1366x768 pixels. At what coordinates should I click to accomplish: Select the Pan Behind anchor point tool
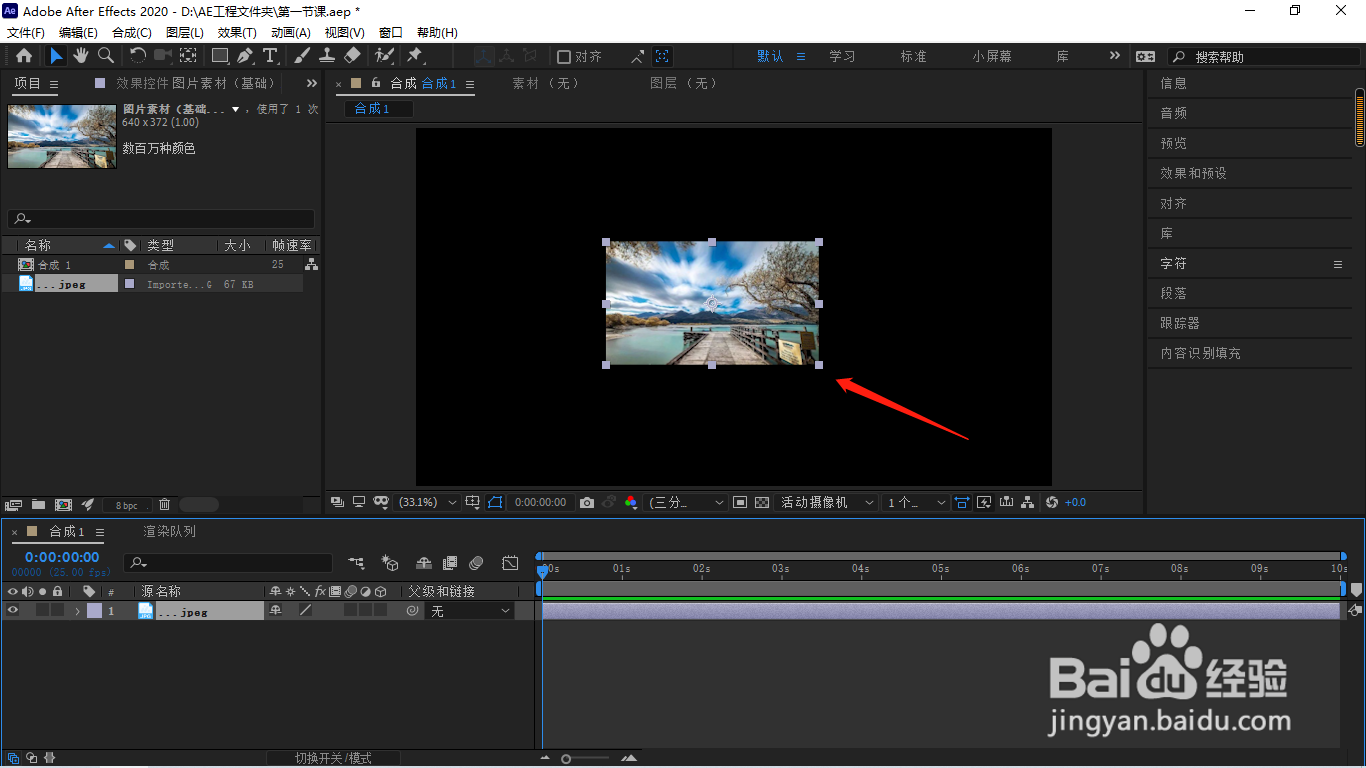coord(188,56)
